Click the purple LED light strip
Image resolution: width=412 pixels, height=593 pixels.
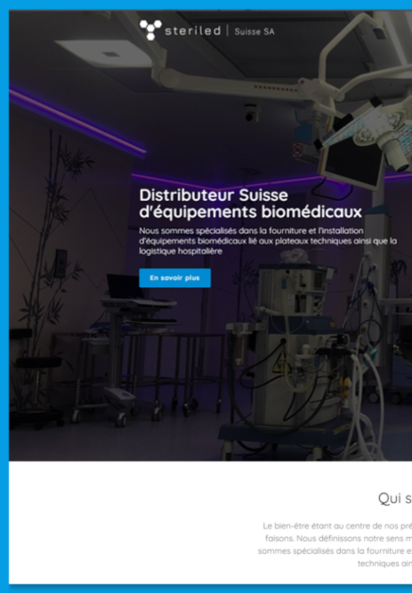pos(78,122)
